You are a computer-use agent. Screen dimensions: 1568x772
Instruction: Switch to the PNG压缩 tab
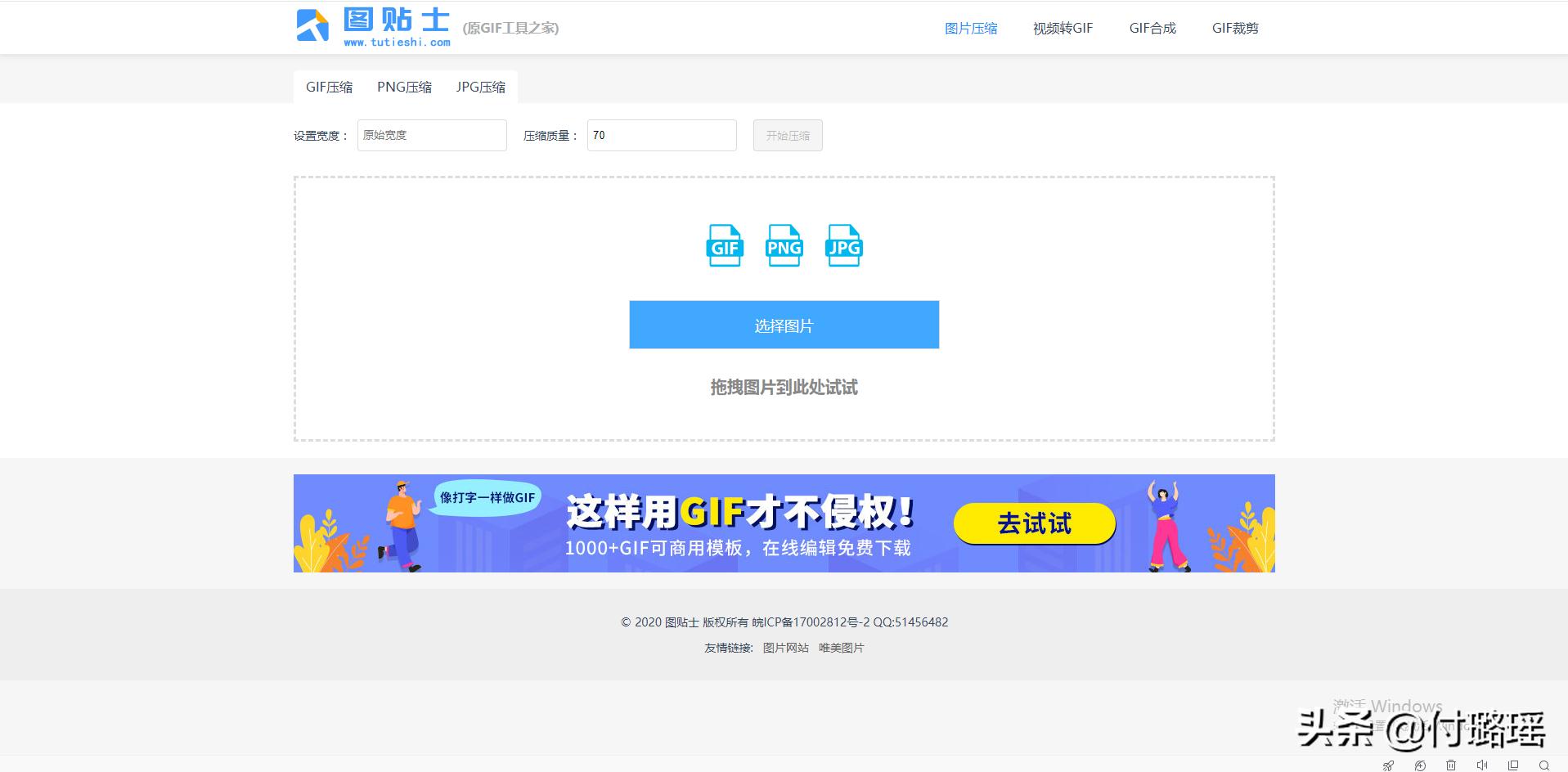[x=404, y=87]
